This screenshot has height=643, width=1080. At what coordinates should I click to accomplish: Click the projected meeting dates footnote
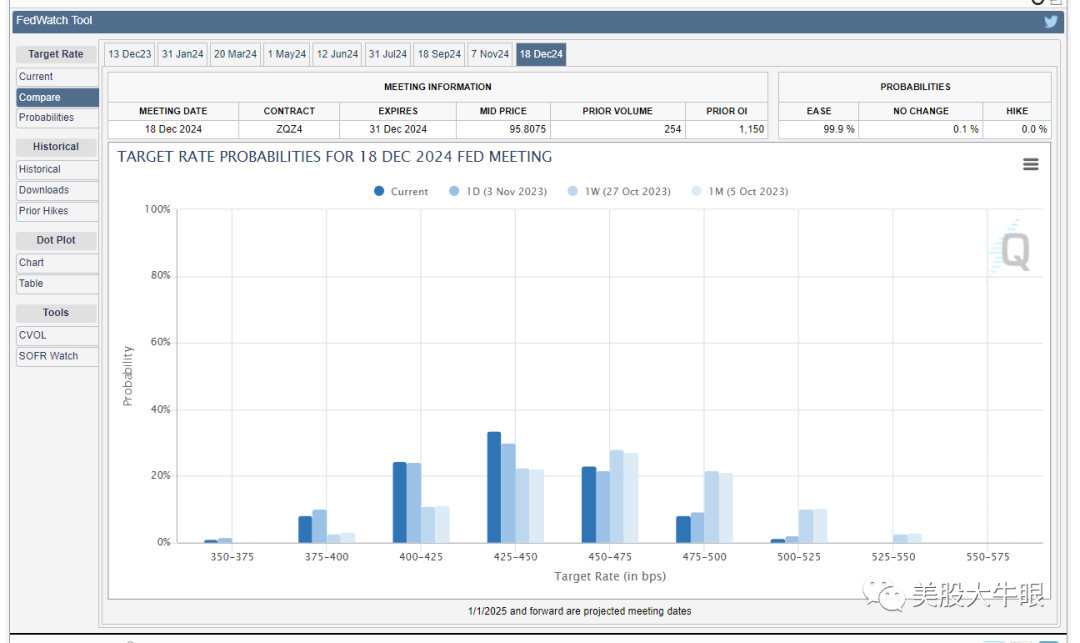pyautogui.click(x=579, y=611)
